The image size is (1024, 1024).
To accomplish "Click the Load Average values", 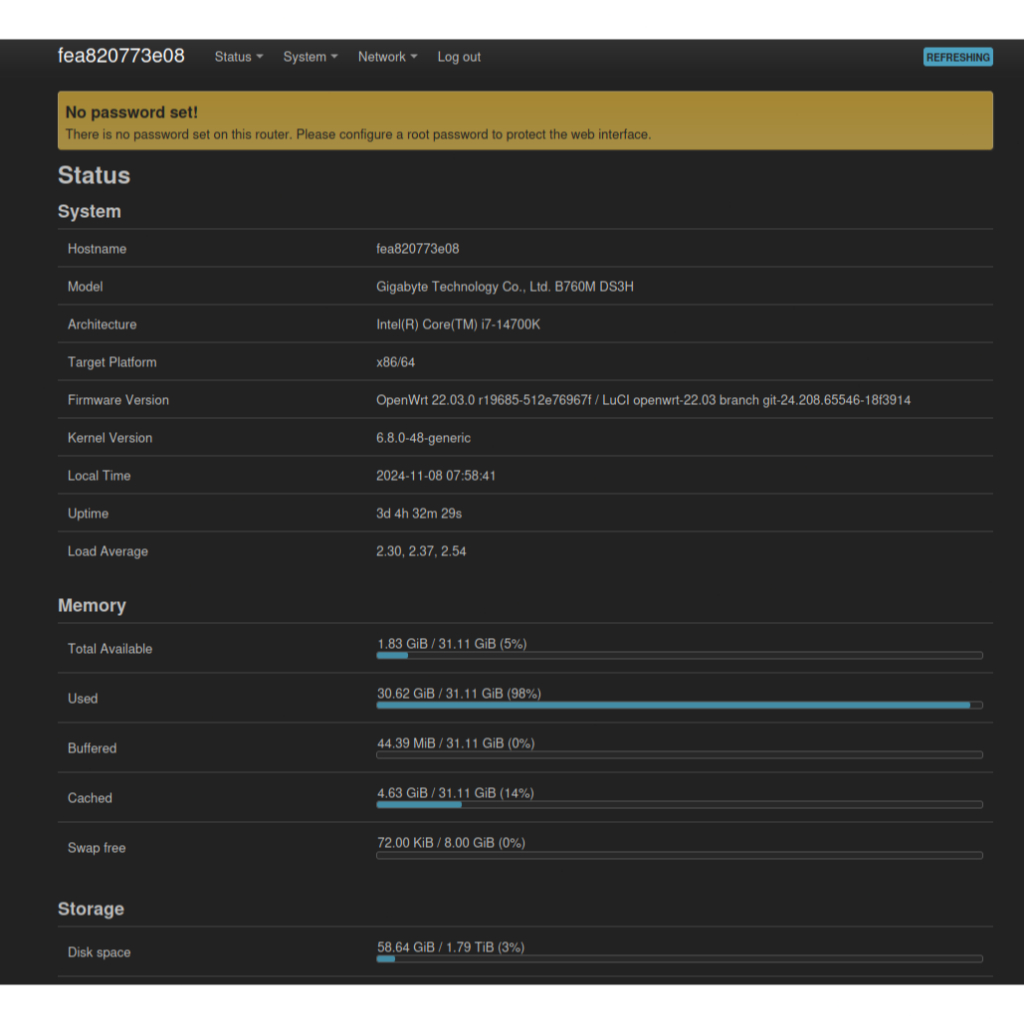I will pos(421,551).
